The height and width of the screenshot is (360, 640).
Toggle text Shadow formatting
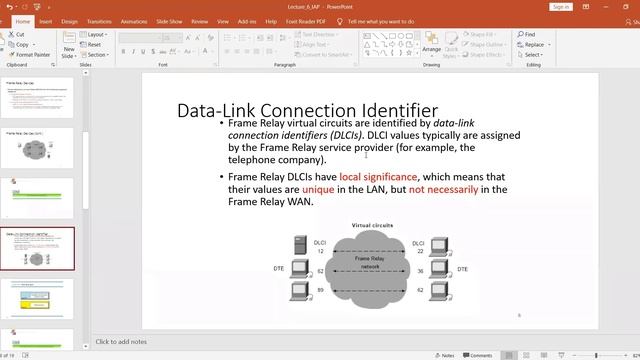click(x=153, y=51)
